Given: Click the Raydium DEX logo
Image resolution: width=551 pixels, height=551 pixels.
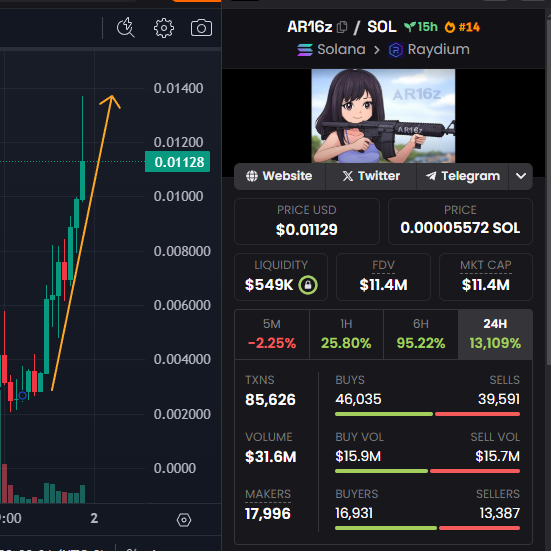Looking at the screenshot, I should click(396, 50).
